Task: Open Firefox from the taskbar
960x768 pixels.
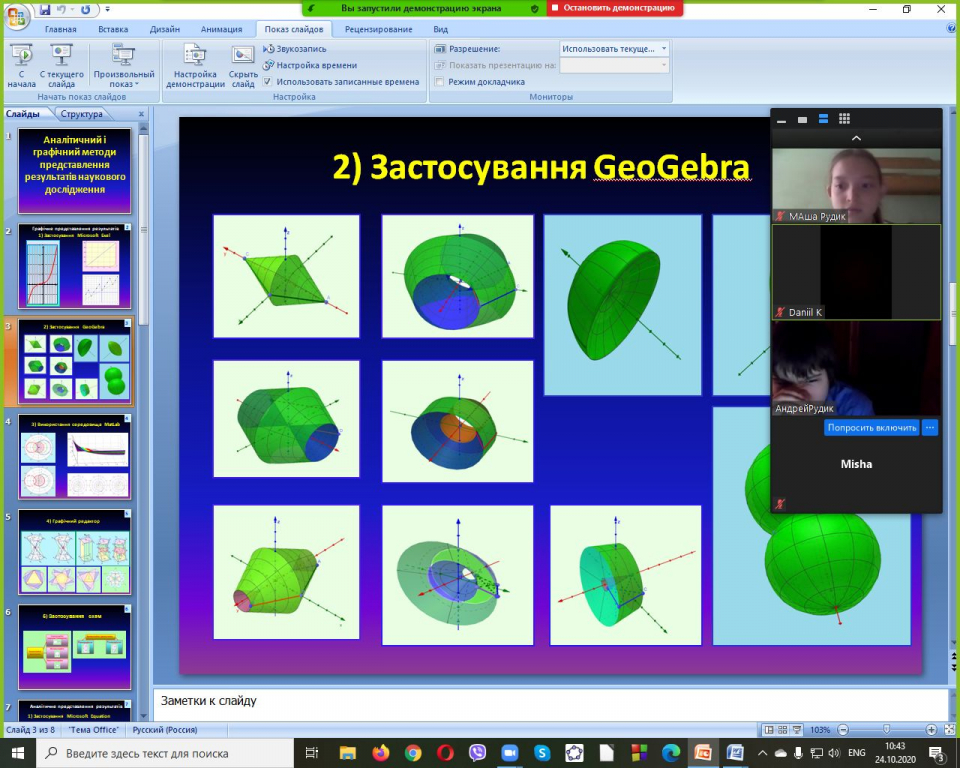Action: [381, 753]
